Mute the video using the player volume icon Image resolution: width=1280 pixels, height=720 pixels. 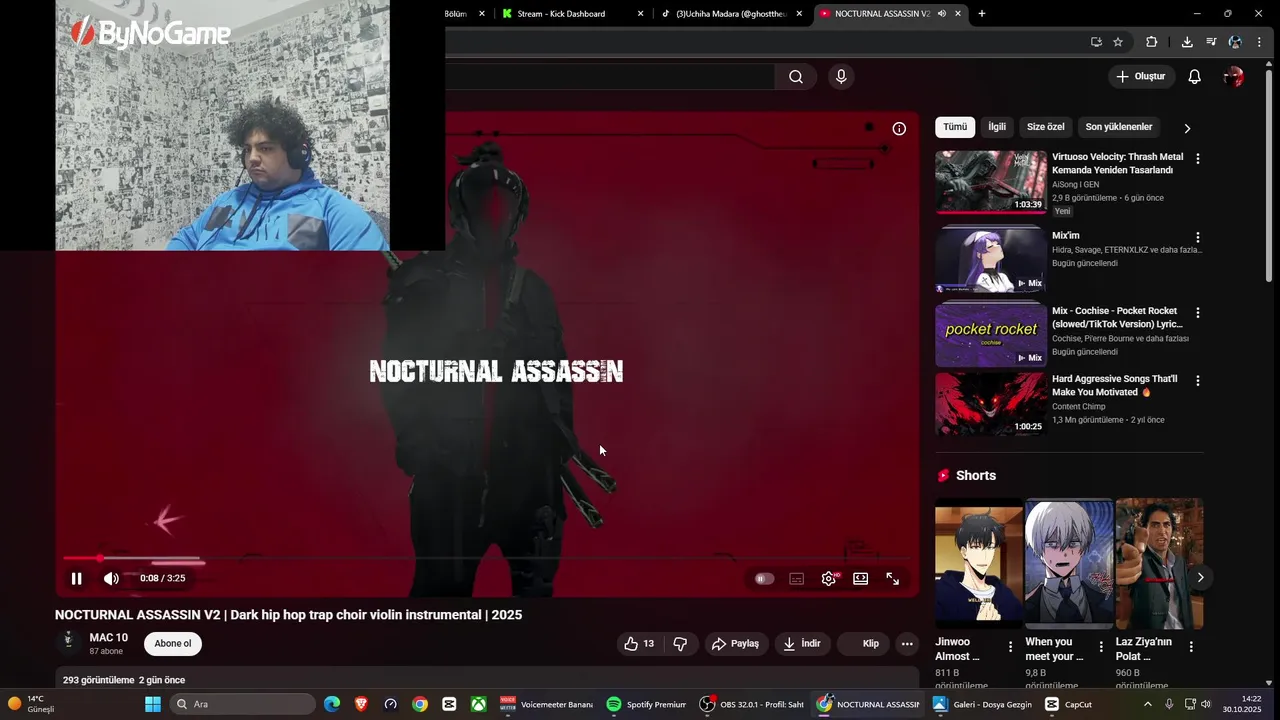click(x=111, y=578)
